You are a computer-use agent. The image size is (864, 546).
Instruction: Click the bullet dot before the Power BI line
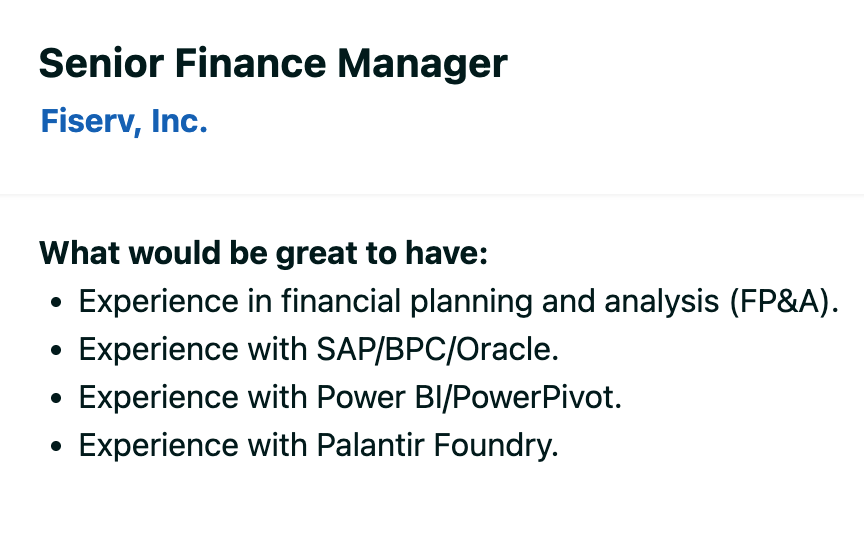(56, 398)
